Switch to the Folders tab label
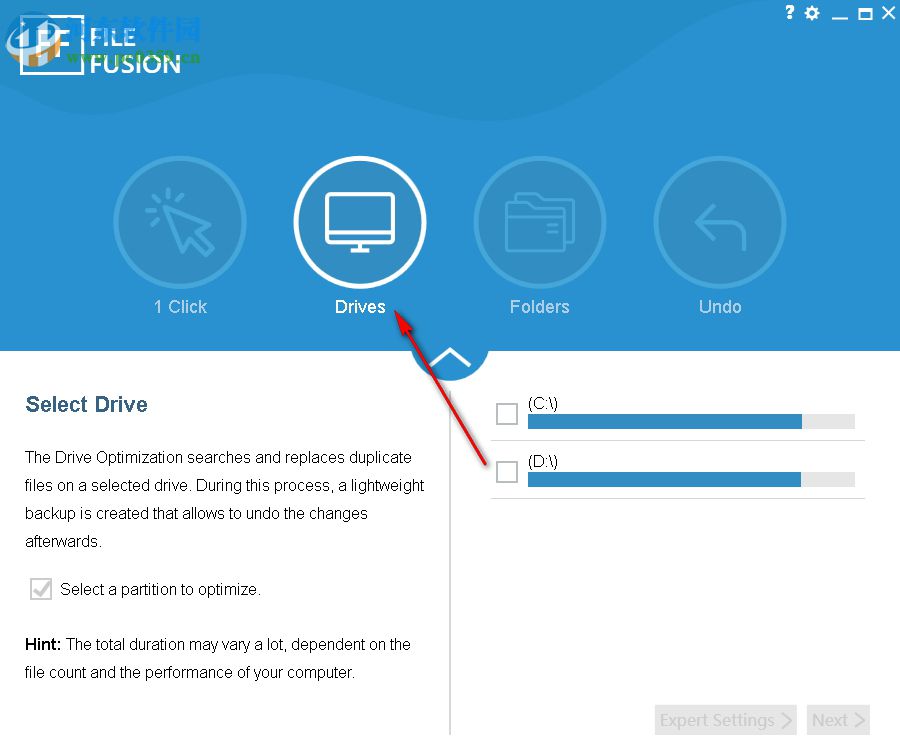This screenshot has height=750, width=900. tap(540, 307)
